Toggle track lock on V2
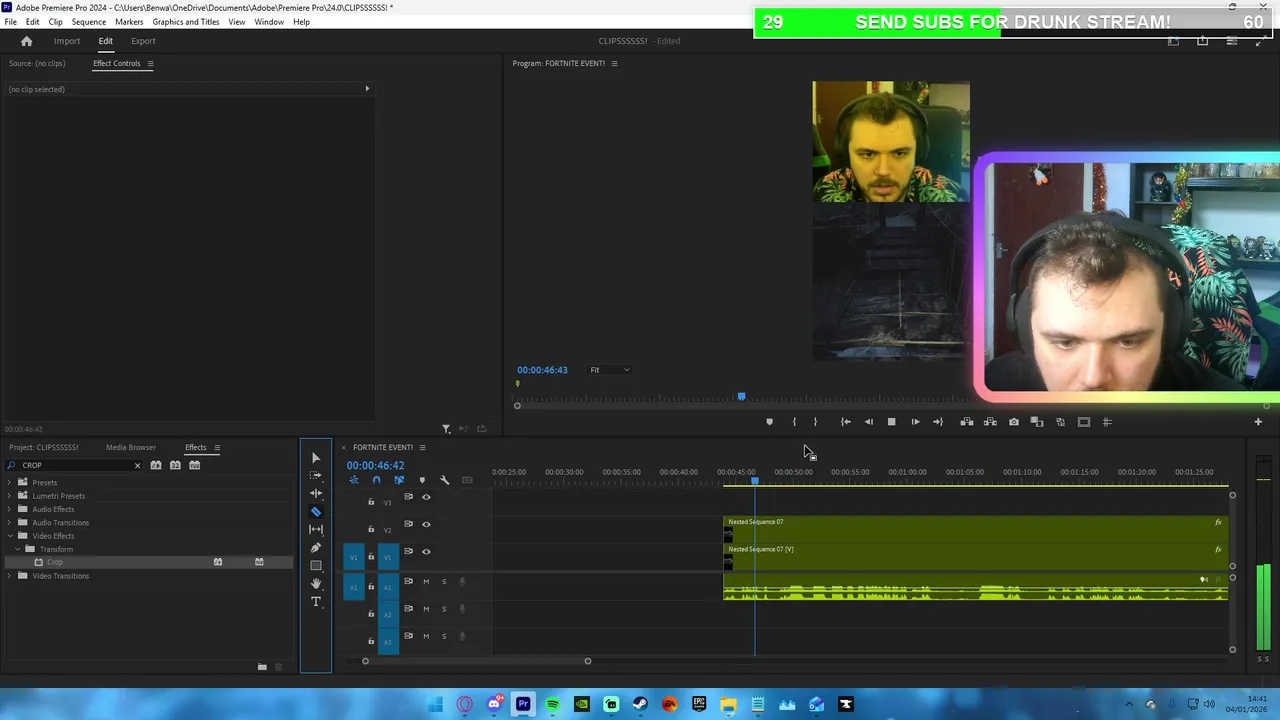 tap(371, 529)
